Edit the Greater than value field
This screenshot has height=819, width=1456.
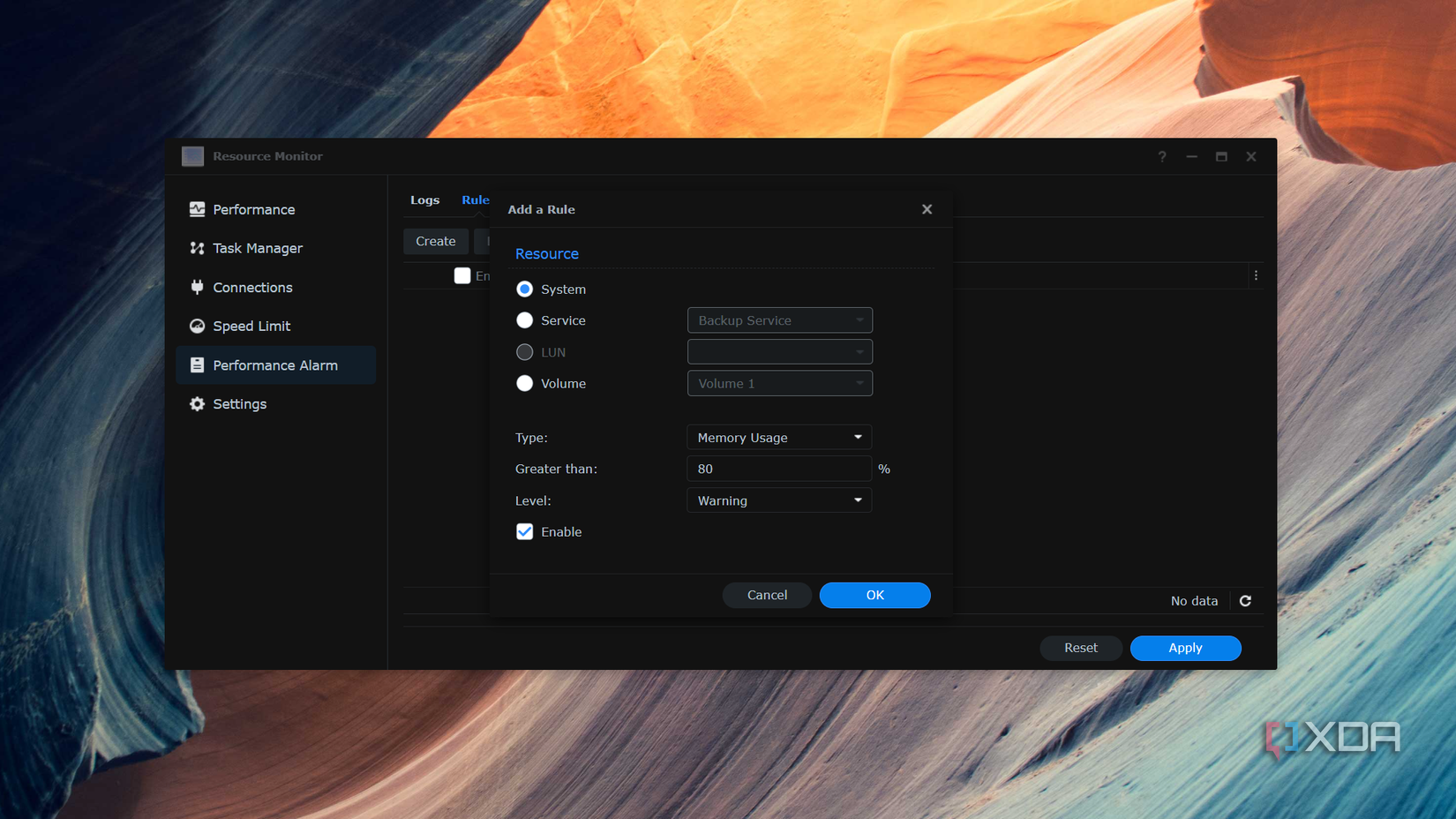779,469
